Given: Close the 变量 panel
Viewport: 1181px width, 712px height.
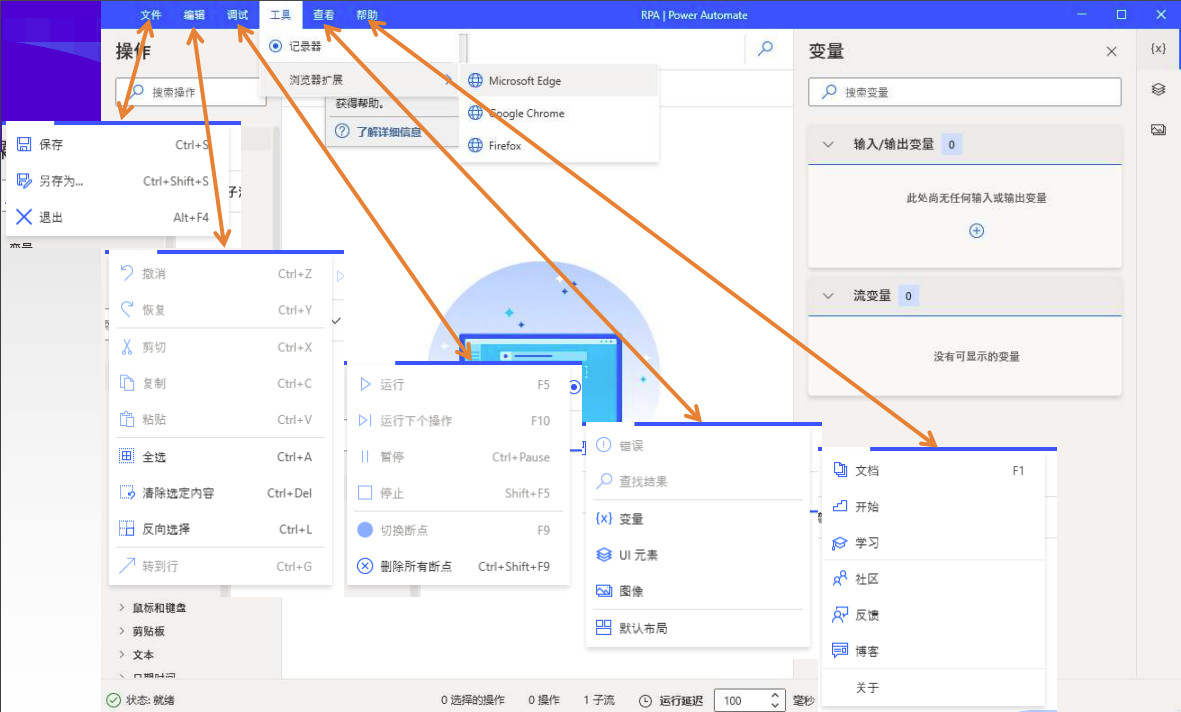Looking at the screenshot, I should click(x=1111, y=51).
